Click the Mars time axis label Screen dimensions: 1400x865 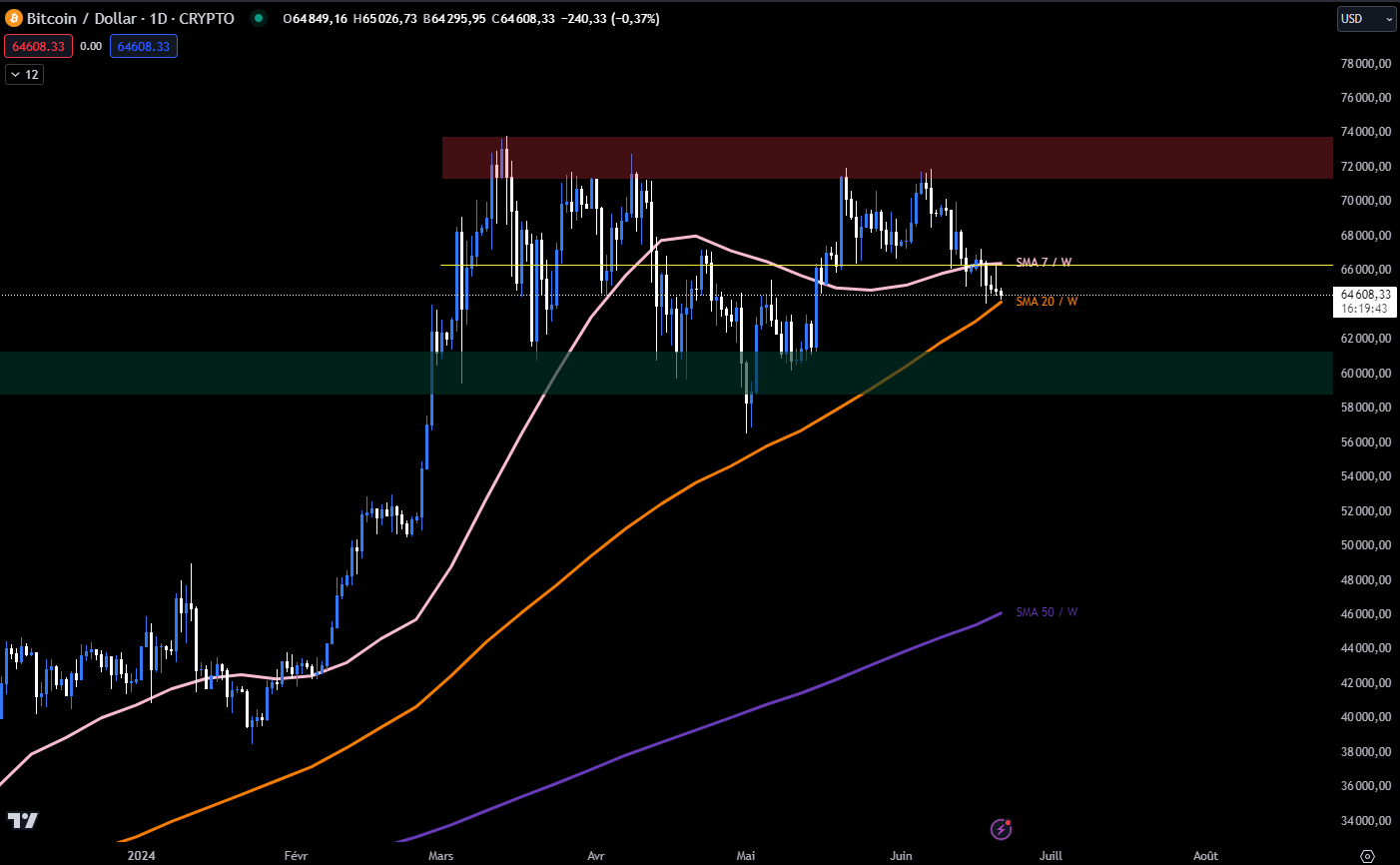[x=440, y=856]
